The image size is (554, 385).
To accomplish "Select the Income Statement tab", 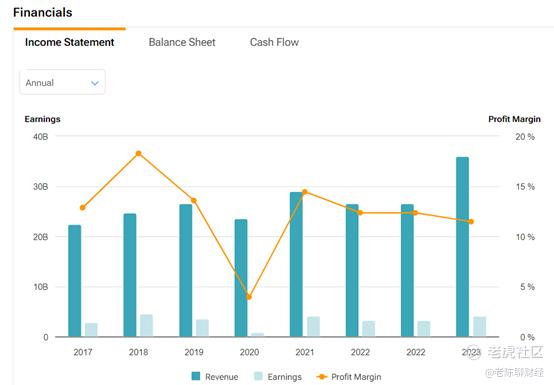I will [70, 42].
